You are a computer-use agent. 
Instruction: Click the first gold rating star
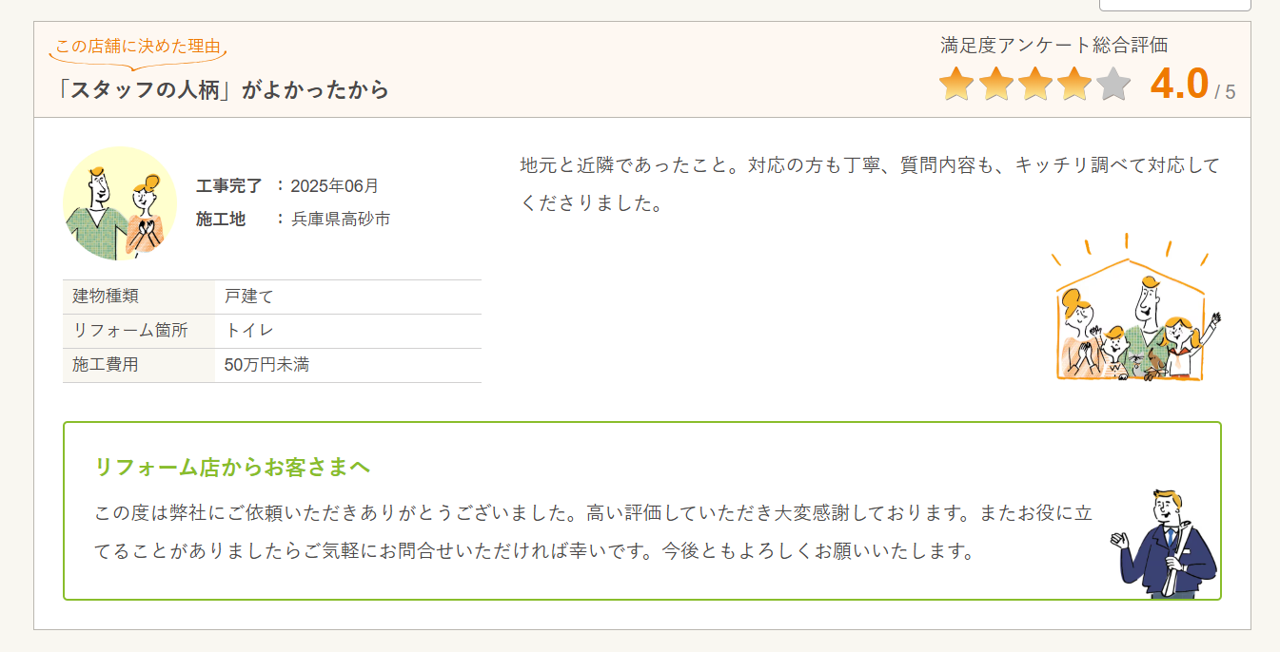(x=956, y=85)
